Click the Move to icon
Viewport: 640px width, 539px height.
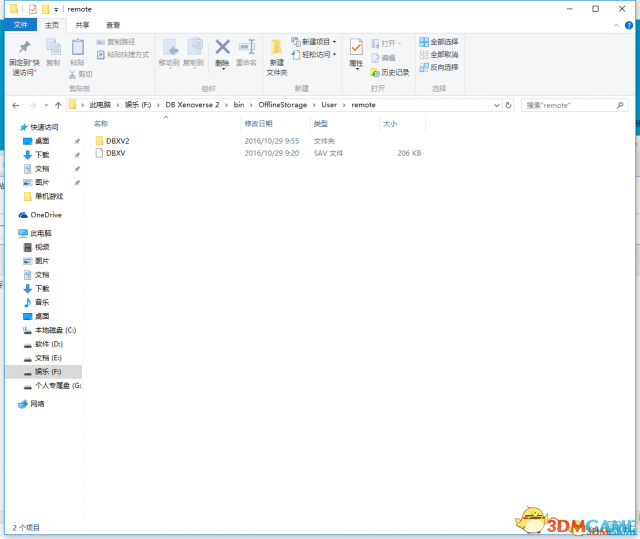tap(170, 47)
